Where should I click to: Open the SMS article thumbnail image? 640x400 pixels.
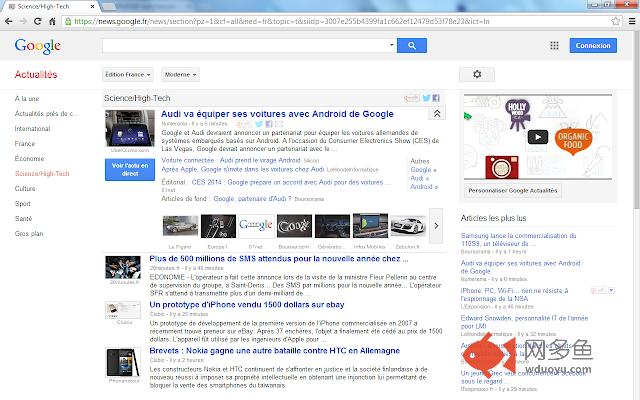point(123,267)
